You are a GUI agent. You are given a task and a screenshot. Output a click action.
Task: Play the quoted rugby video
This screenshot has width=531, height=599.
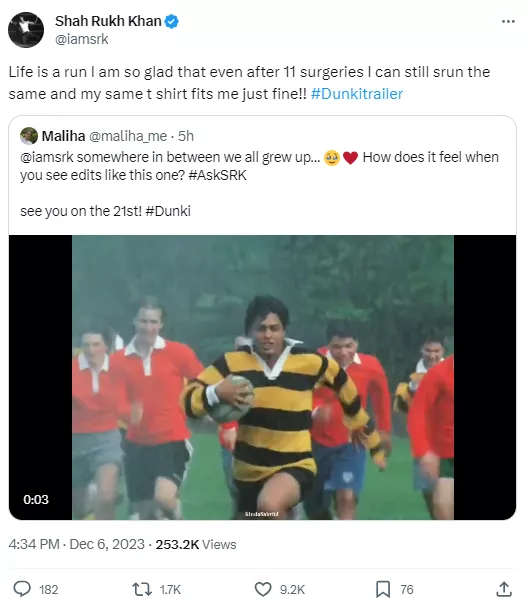click(262, 377)
